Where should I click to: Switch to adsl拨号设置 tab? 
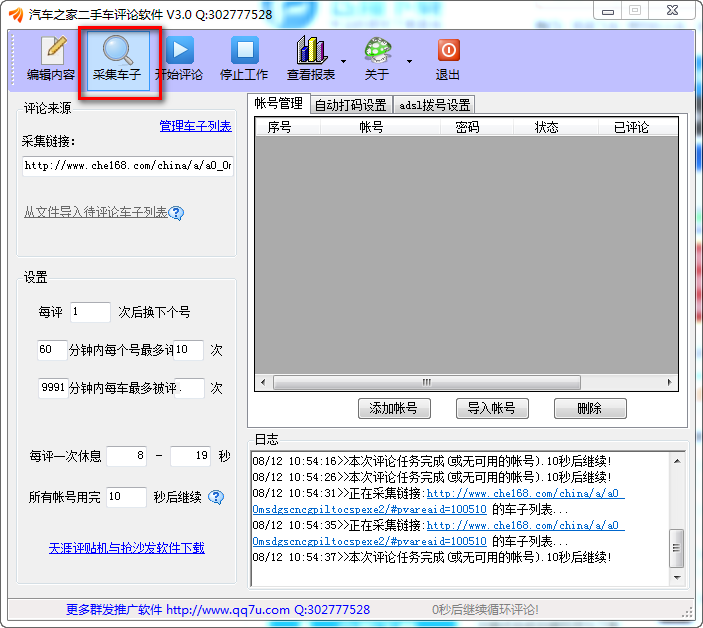[x=434, y=105]
